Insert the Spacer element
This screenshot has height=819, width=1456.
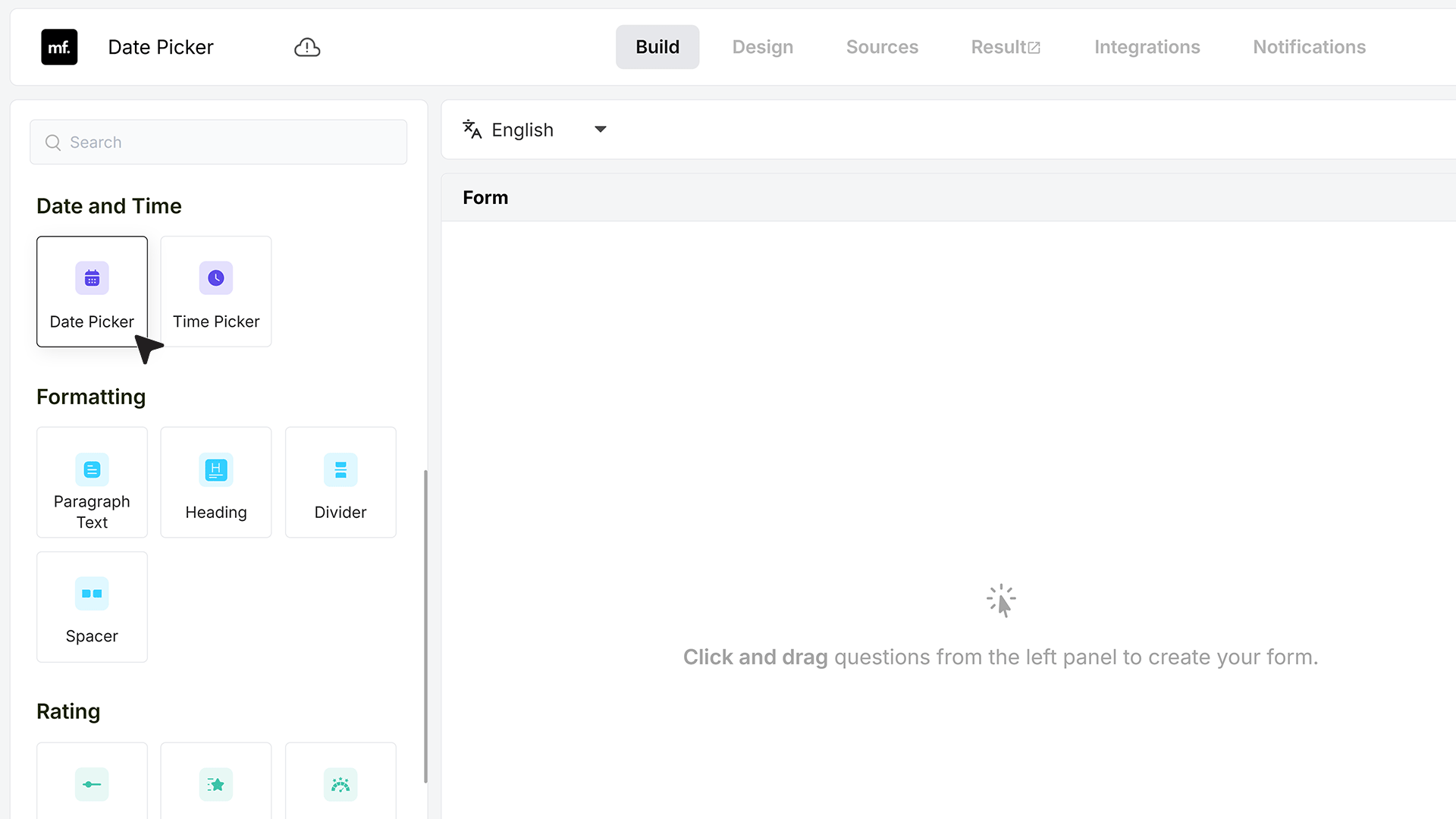[92, 607]
